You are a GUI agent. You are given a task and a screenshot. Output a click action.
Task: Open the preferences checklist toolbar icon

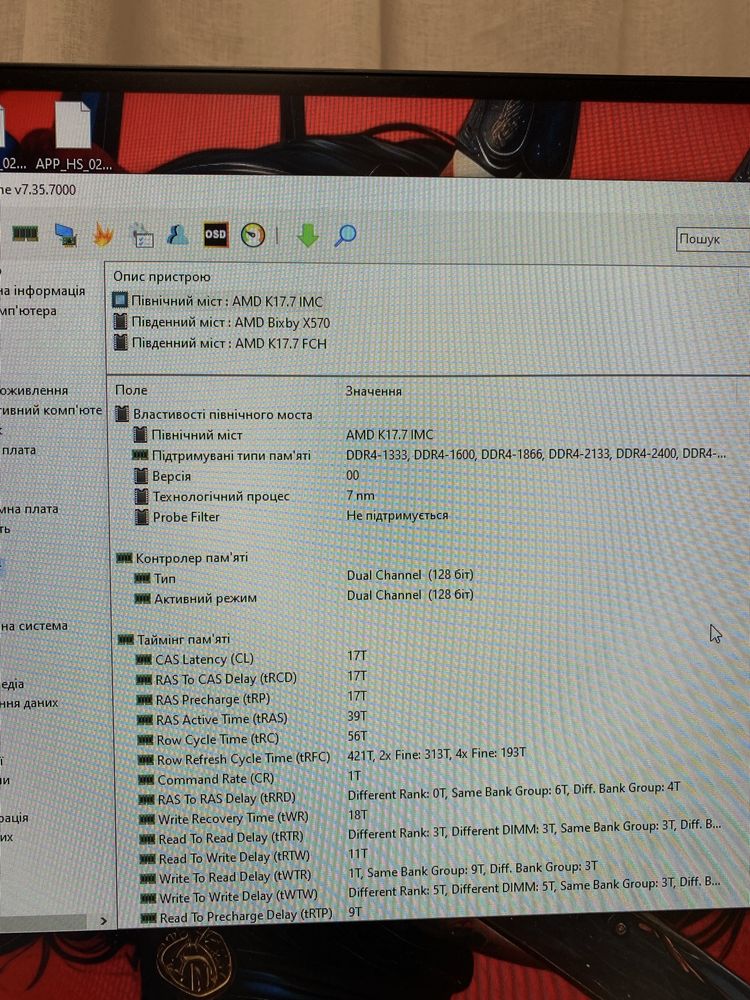coord(142,235)
